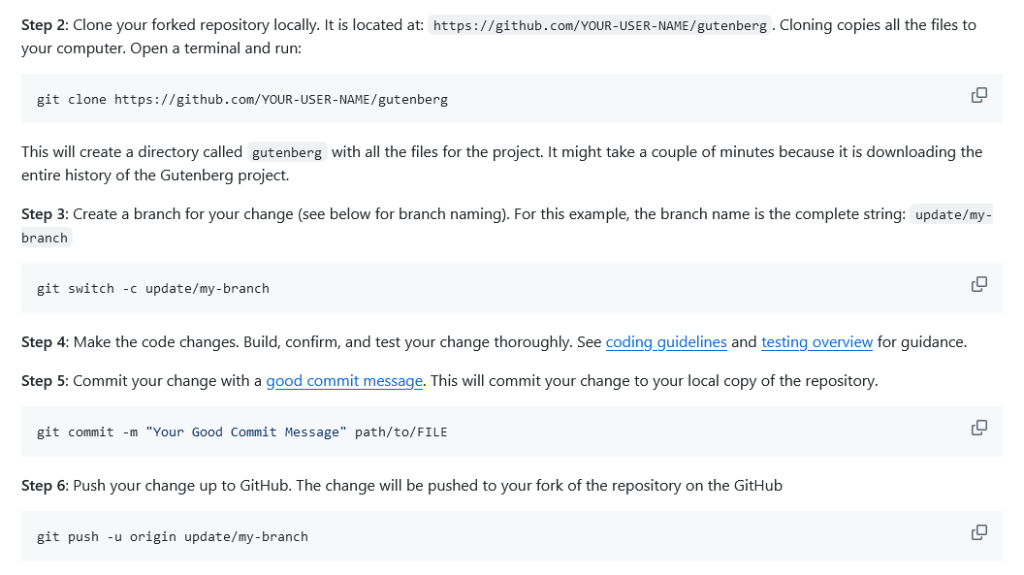This screenshot has height=575, width=1024.
Task: Click the bold Step 3 label
Action: (x=45, y=214)
